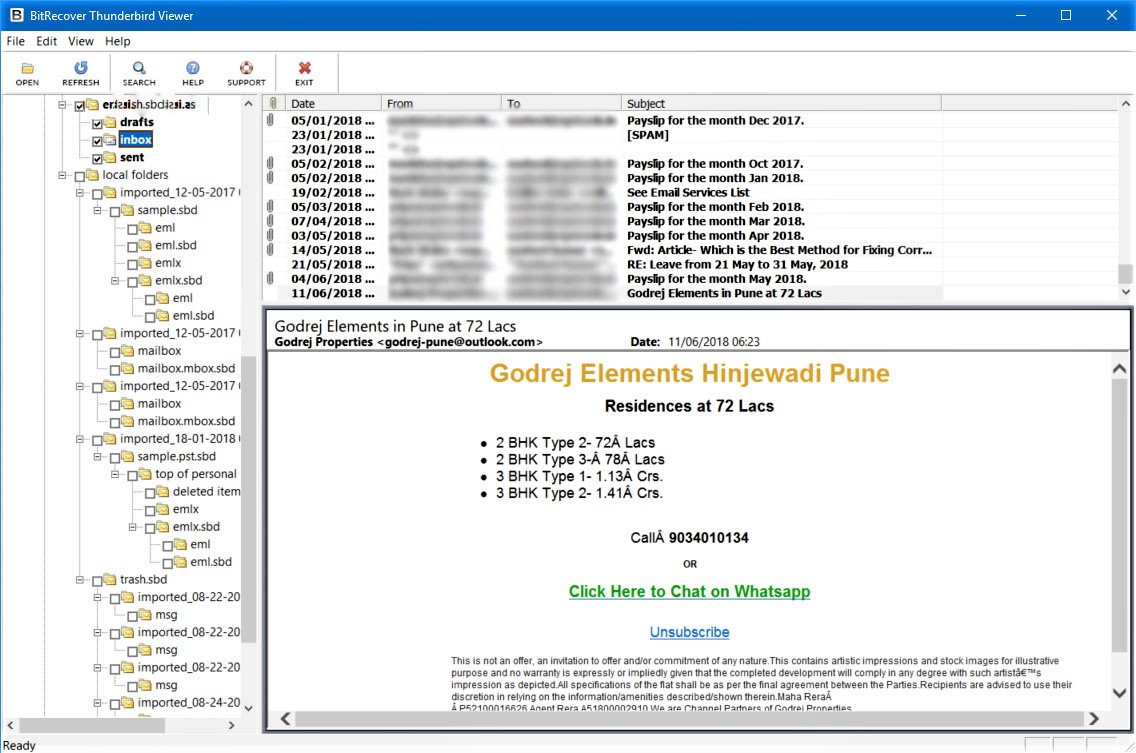Click folder tree scroll down arrow
1136x753 pixels.
[x=248, y=708]
